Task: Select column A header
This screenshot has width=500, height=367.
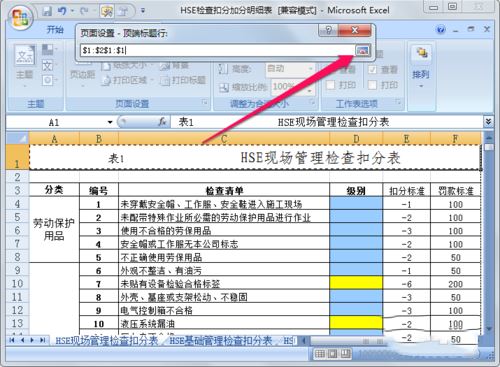Action: [54, 138]
